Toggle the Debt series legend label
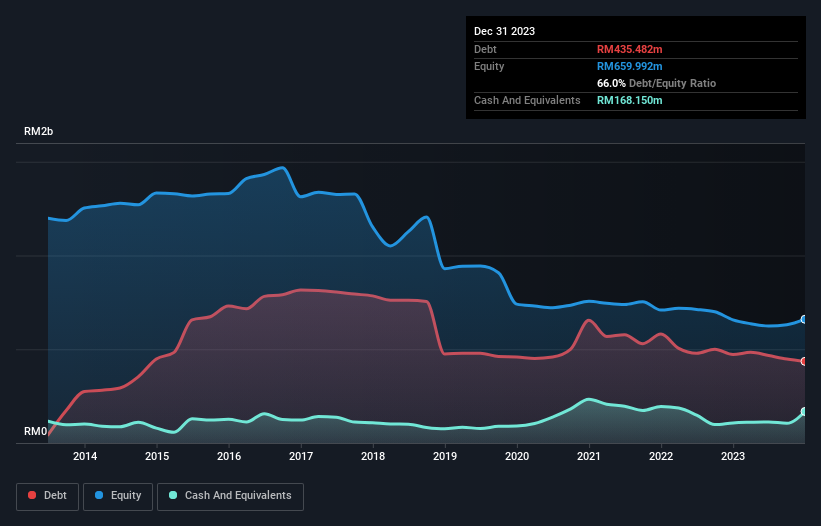821x526 pixels. pyautogui.click(x=57, y=496)
